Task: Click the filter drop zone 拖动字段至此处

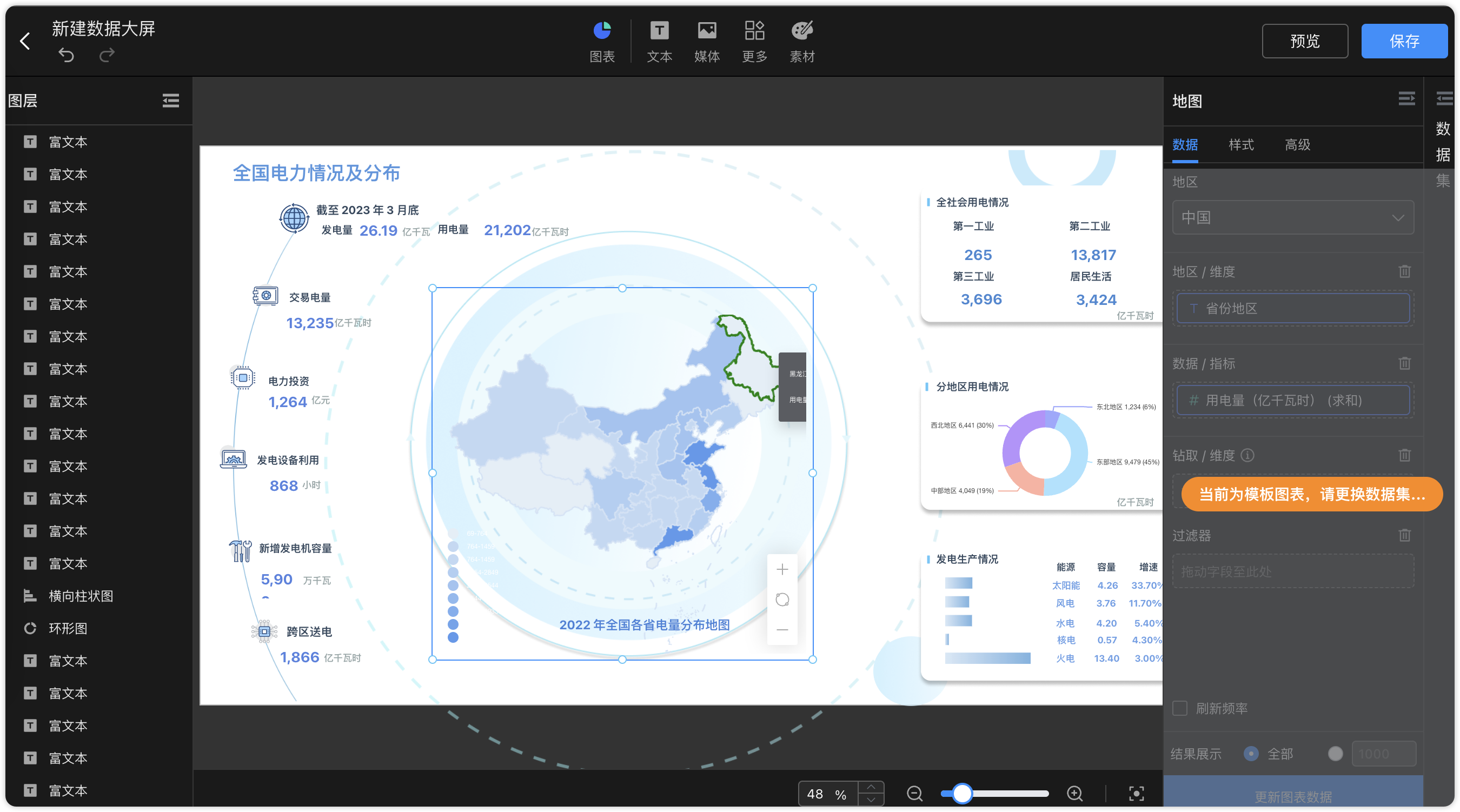Action: [x=1293, y=571]
